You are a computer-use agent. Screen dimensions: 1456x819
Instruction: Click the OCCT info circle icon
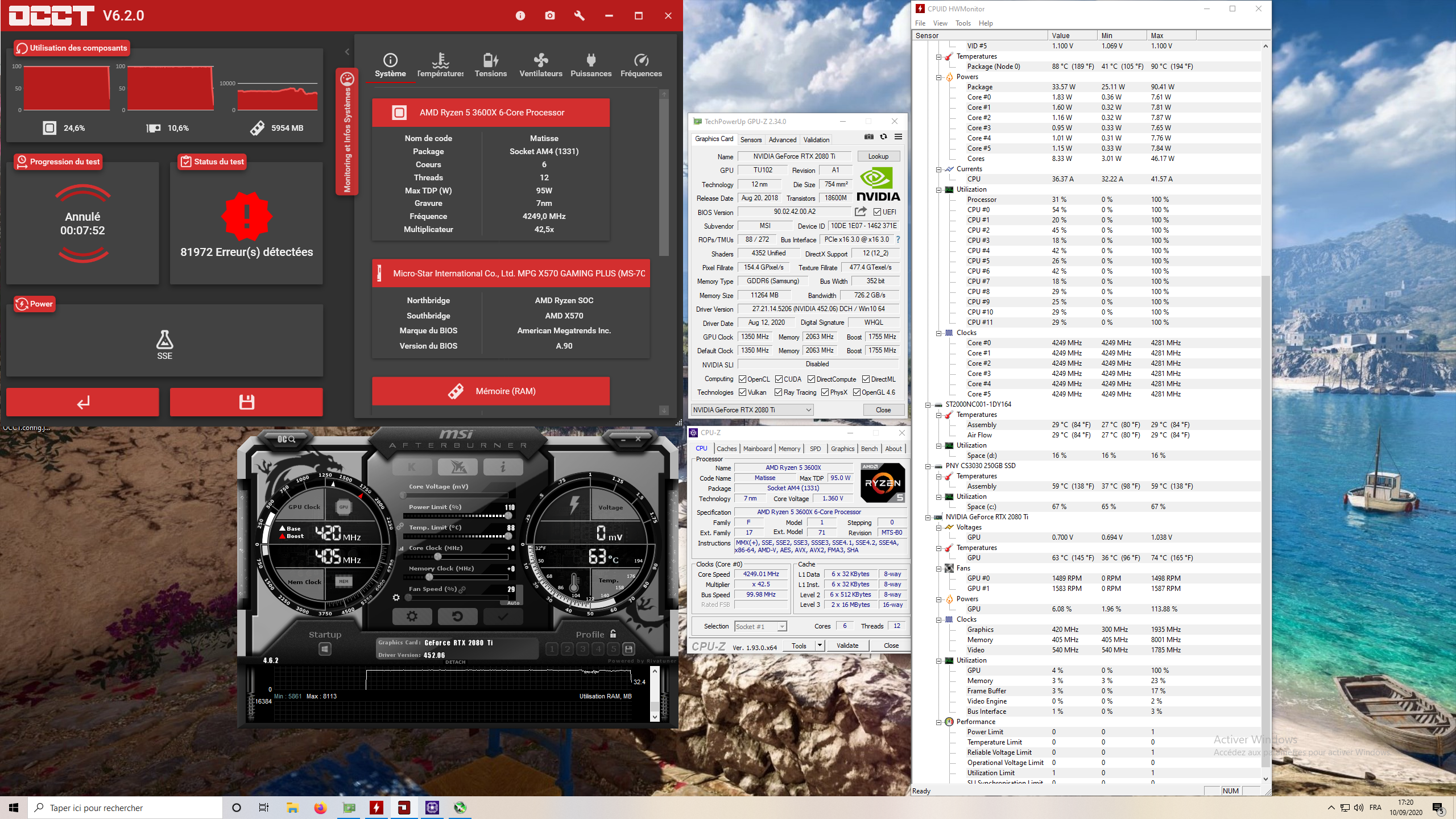[x=520, y=16]
